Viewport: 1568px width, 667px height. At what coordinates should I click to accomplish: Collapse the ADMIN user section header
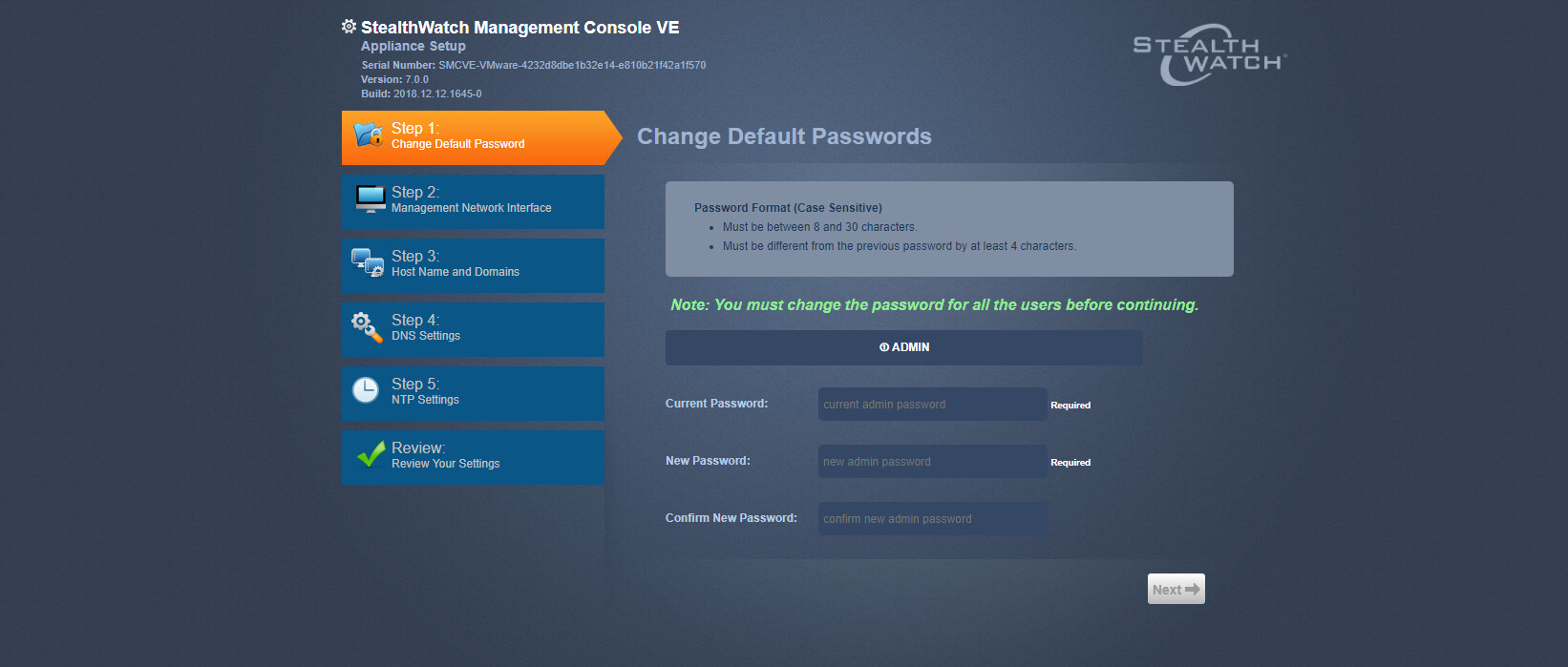(x=903, y=347)
